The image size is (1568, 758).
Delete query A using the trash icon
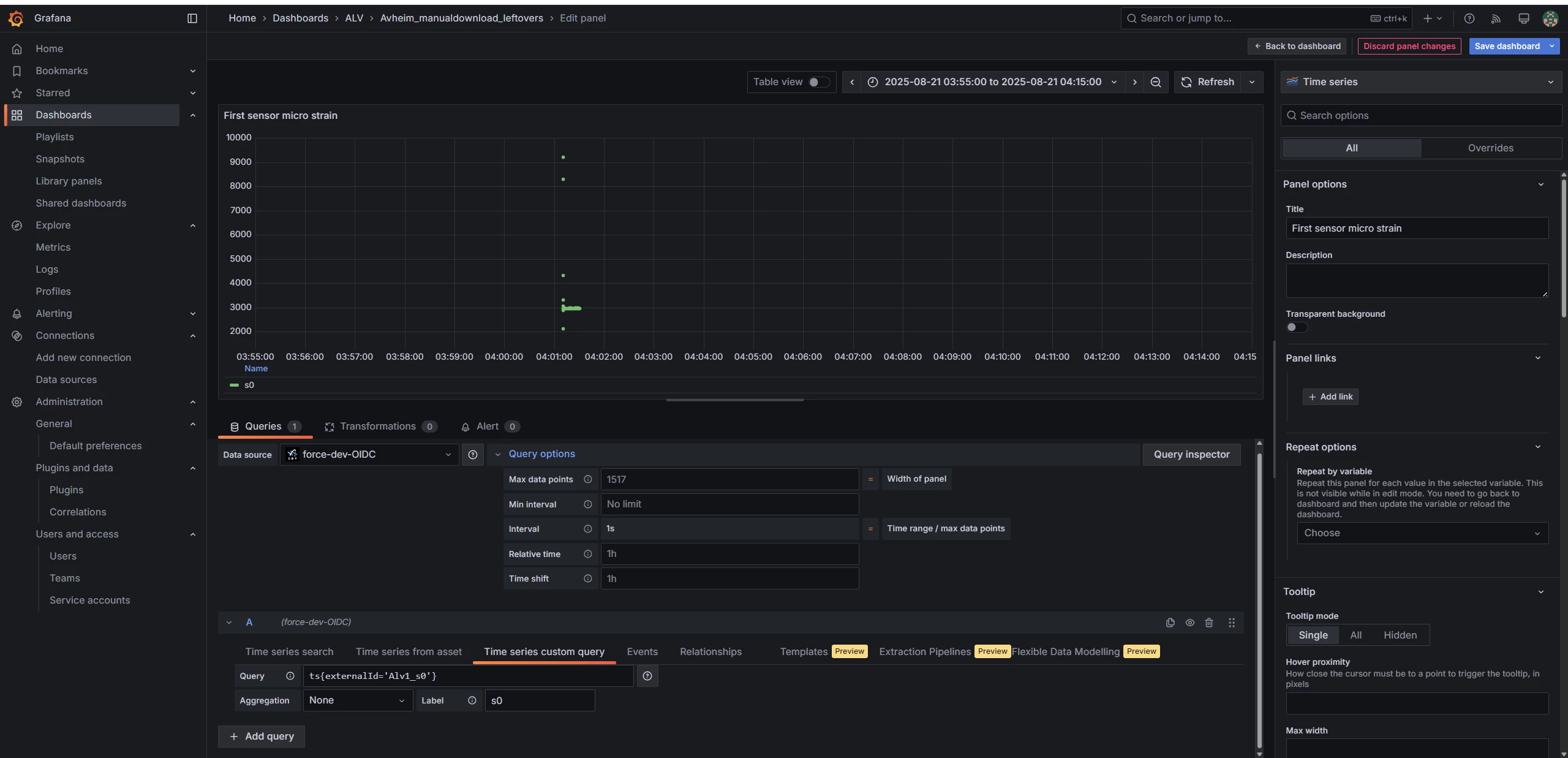tap(1208, 623)
